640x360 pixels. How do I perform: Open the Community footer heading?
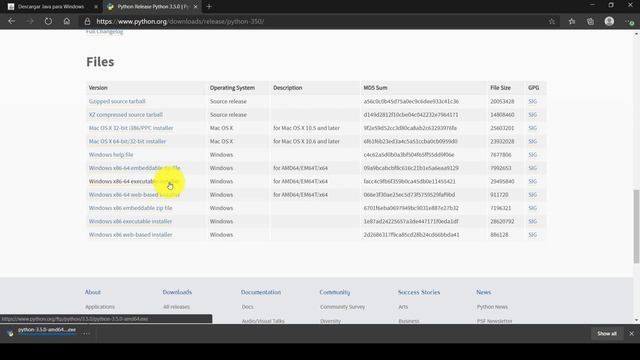tap(335, 292)
